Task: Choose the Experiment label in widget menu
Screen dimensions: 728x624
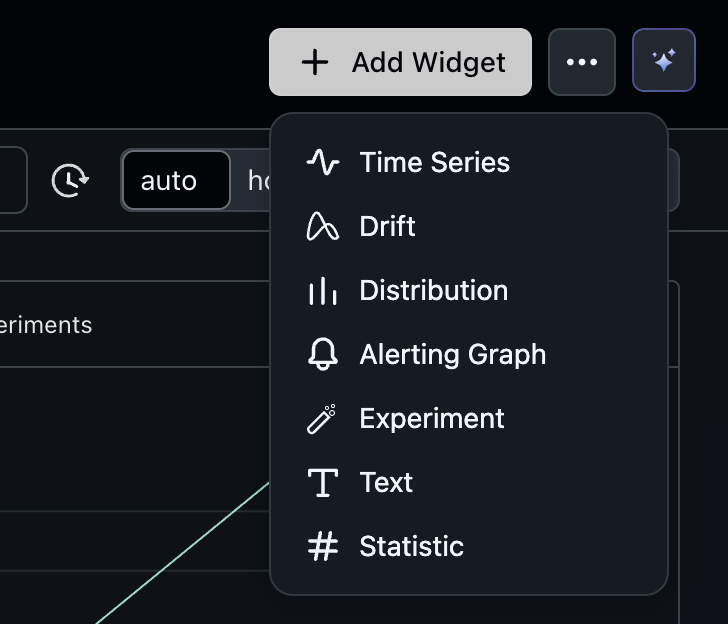Action: (432, 419)
